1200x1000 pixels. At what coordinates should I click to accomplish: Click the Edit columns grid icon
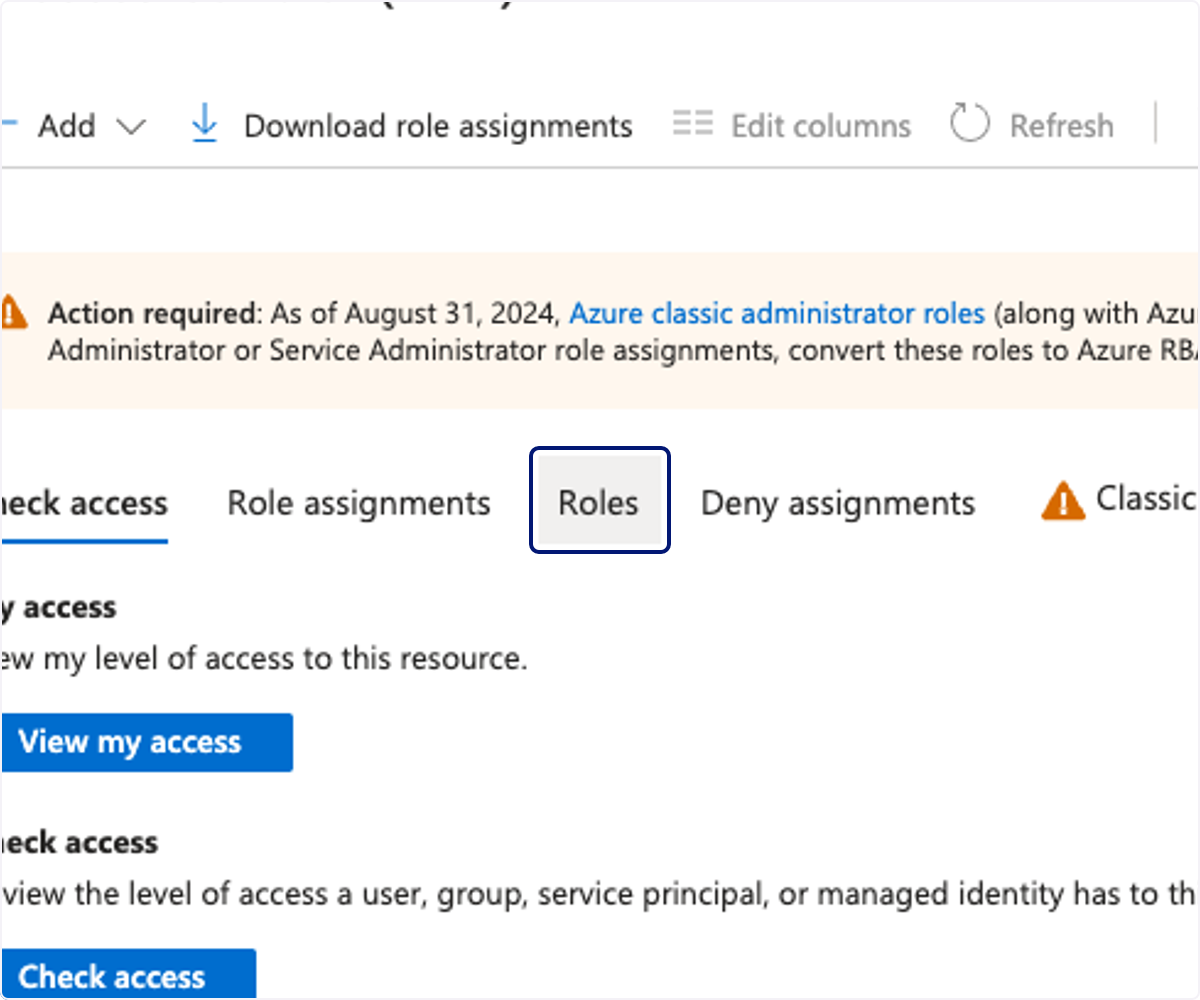click(x=692, y=125)
